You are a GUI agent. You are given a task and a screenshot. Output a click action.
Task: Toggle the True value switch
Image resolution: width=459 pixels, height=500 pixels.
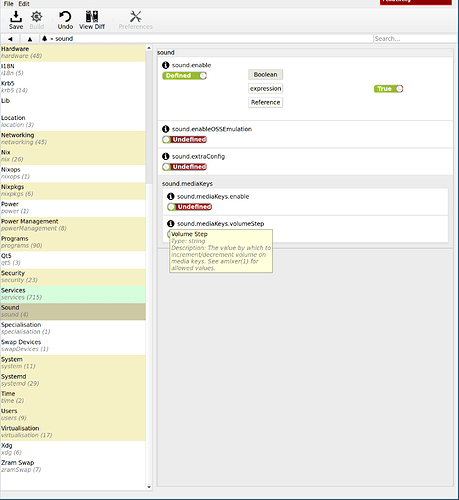click(x=388, y=89)
